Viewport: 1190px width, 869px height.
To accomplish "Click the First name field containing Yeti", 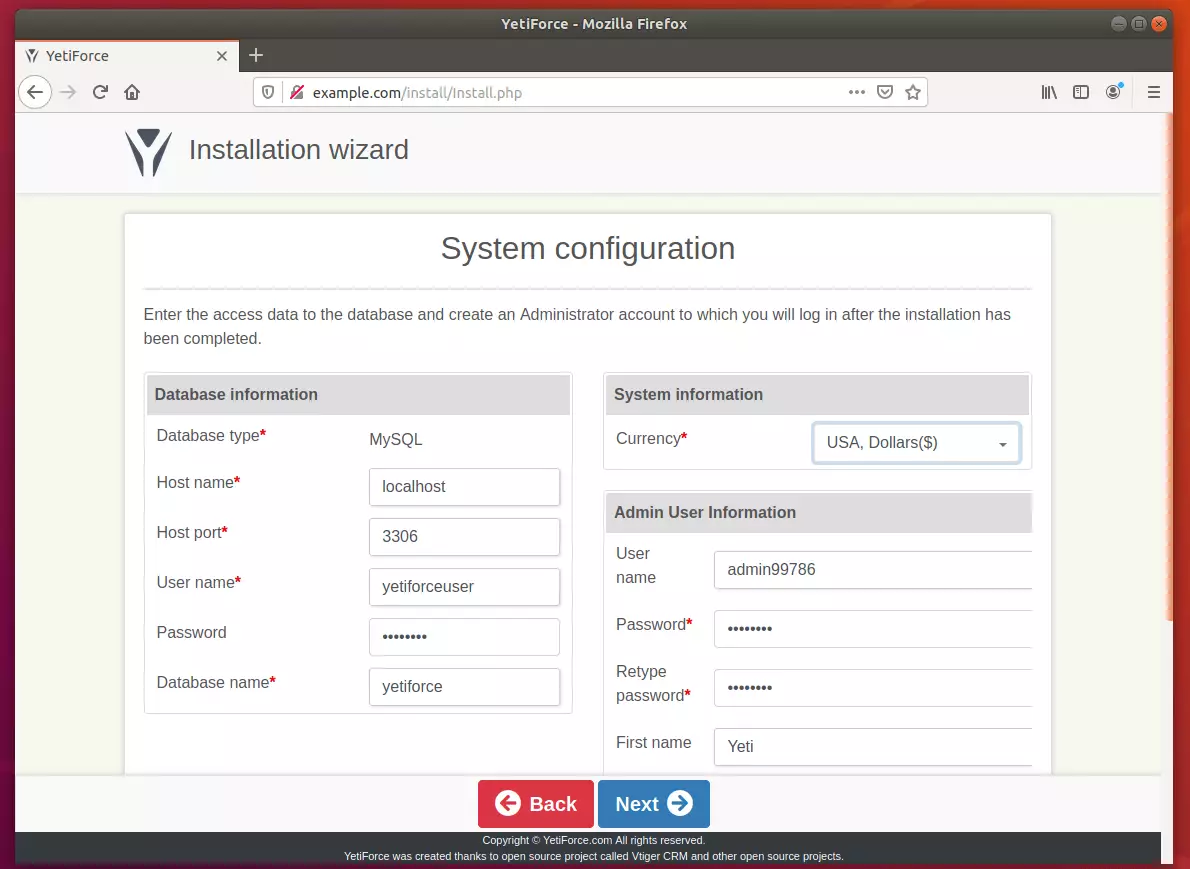I will (873, 747).
